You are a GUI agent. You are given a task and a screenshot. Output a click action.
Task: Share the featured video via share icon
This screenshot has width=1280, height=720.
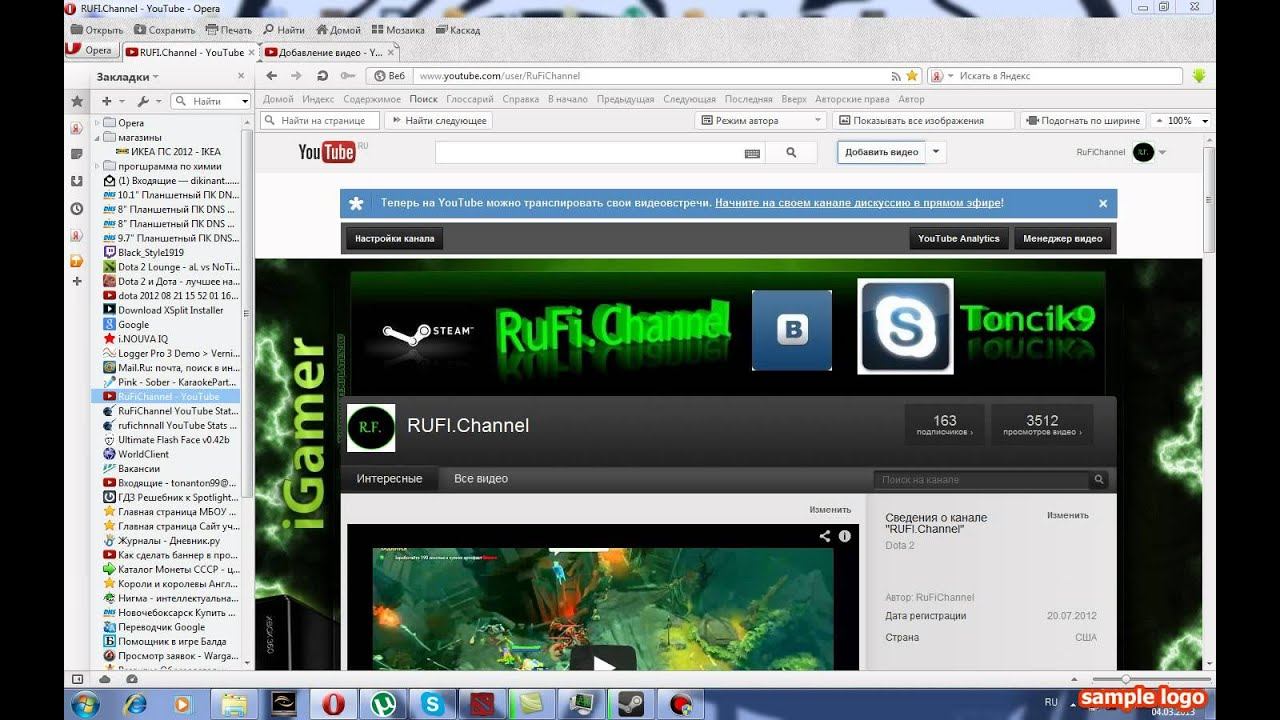825,536
